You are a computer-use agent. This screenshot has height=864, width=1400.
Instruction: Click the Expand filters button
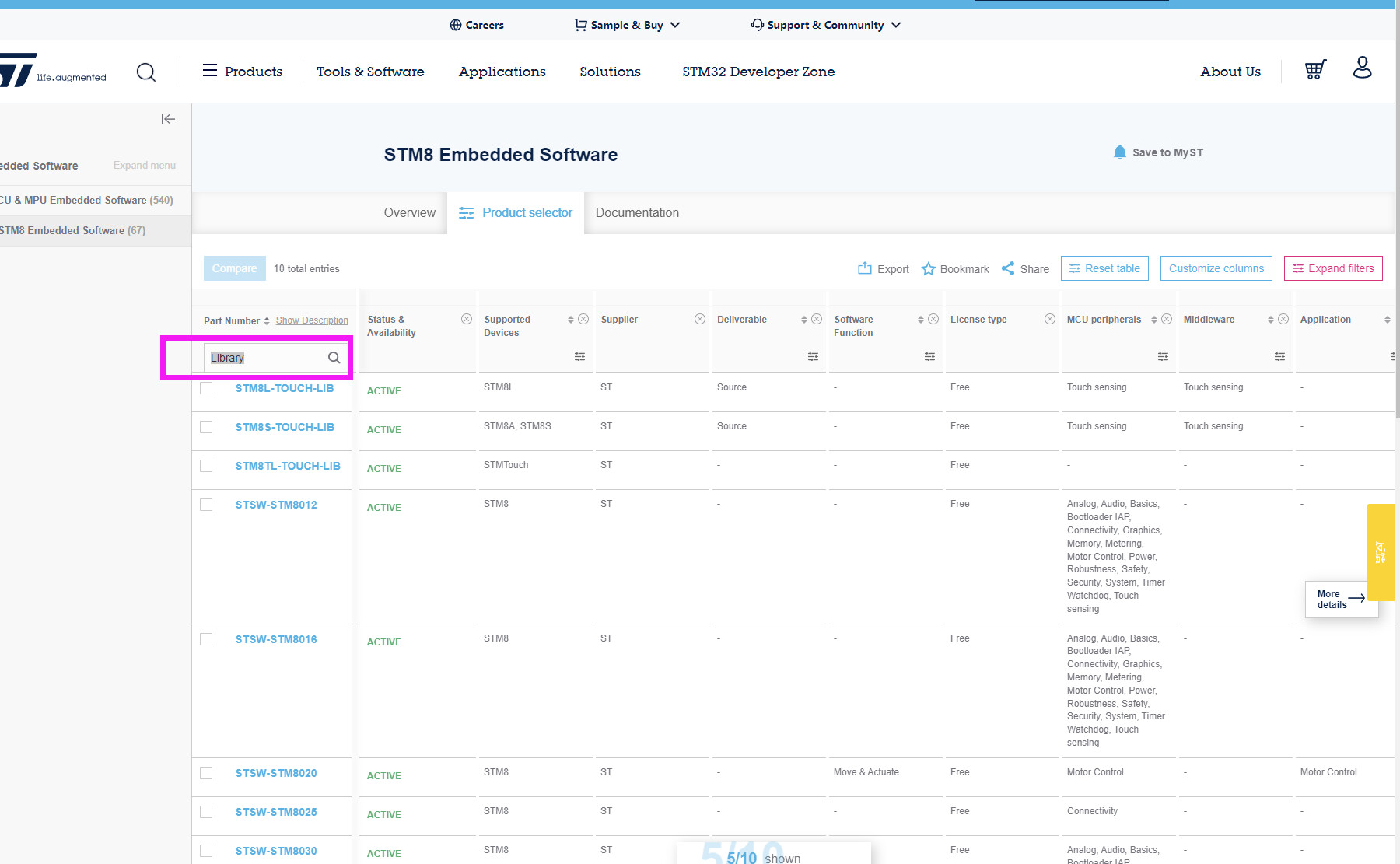point(1333,268)
